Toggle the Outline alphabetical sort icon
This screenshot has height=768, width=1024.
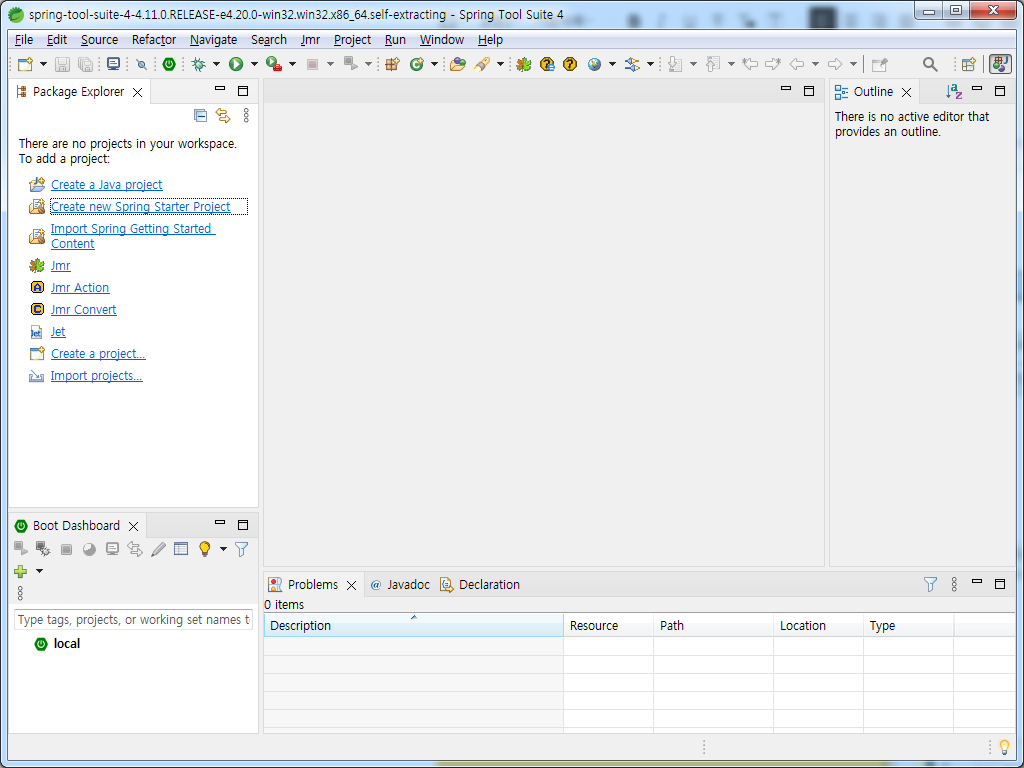953,91
